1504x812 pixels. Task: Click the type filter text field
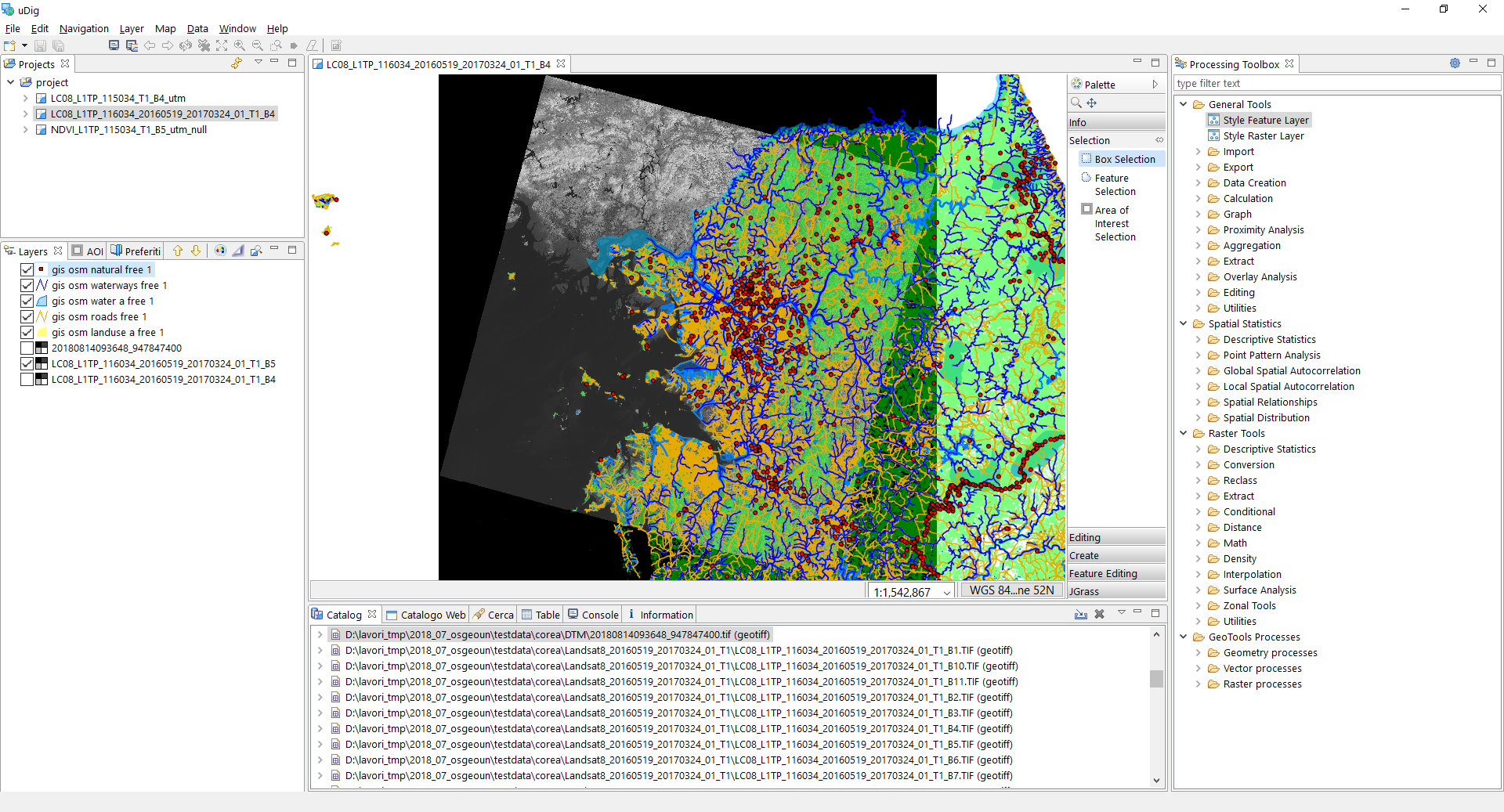tap(1336, 84)
